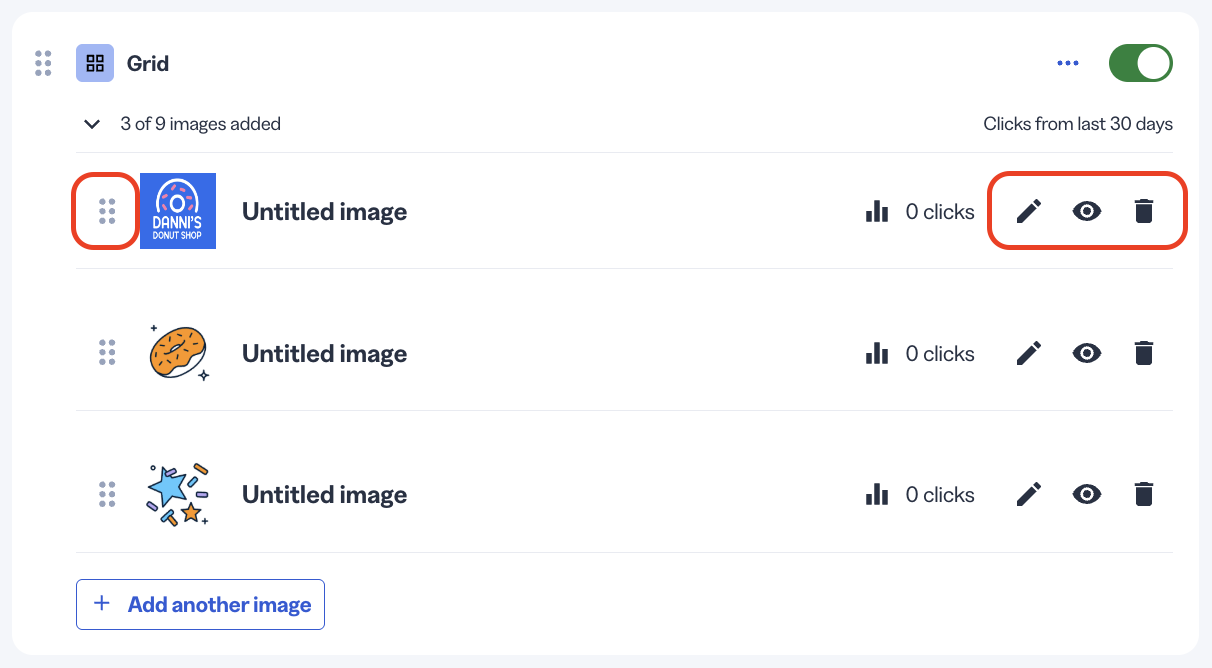Select the pencil icon on the second image row
This screenshot has height=668, width=1212.
(1028, 353)
